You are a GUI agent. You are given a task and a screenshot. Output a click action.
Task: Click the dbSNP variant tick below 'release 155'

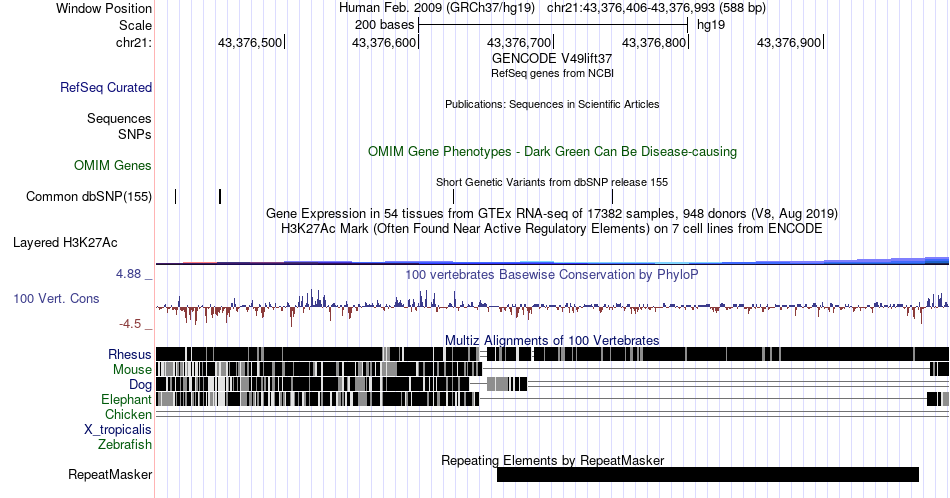(x=613, y=196)
